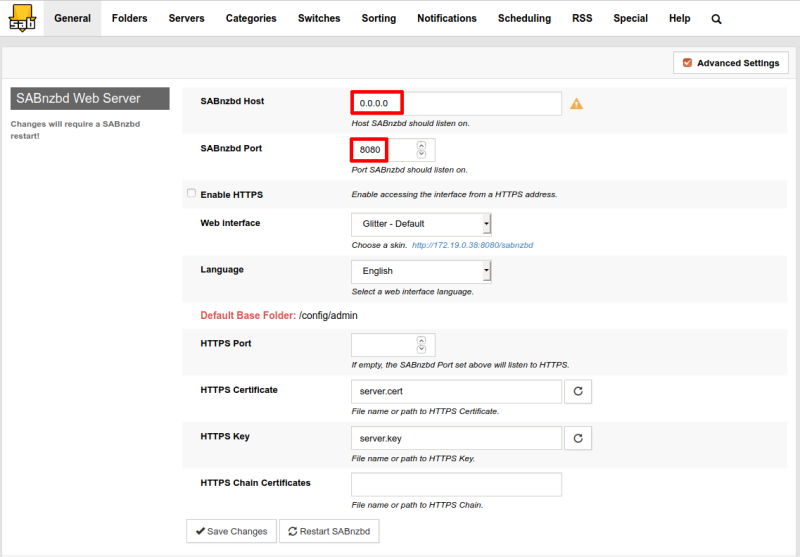Click 'Host SABnzbd should listen on.' hint
Image resolution: width=800 pixels, height=557 pixels.
(x=410, y=123)
